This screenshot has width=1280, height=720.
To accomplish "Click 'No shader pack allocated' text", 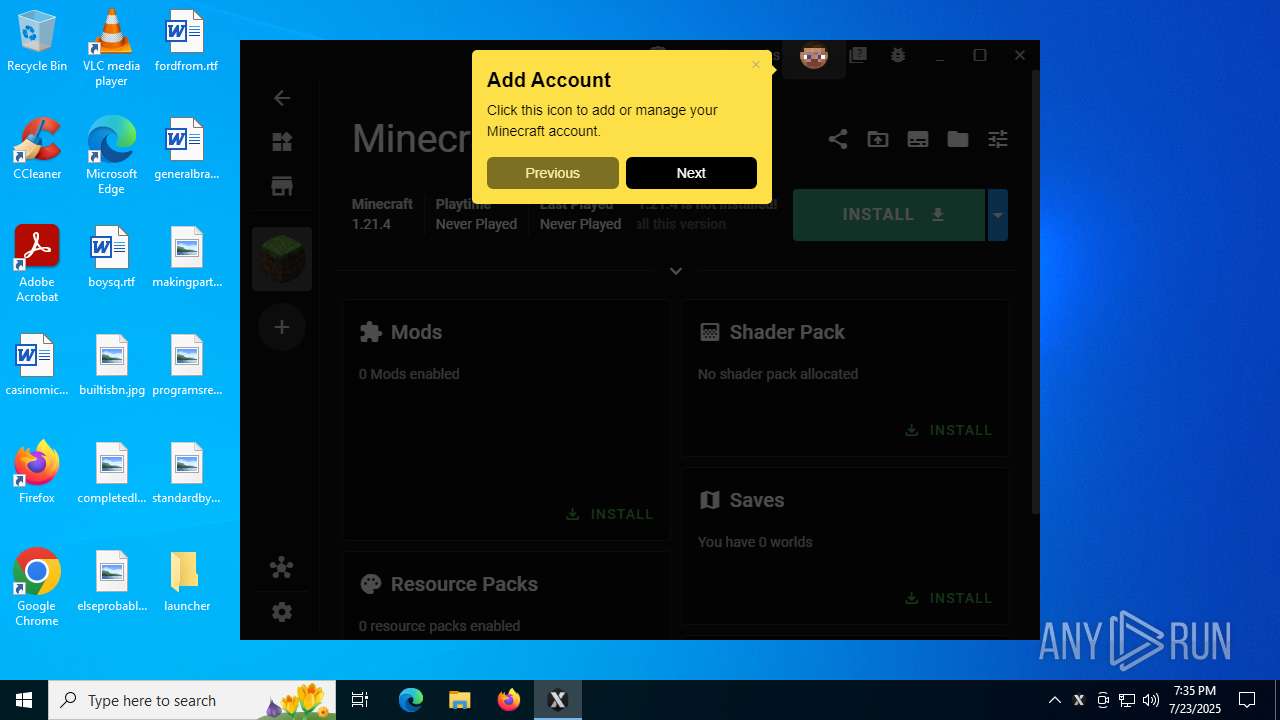I will 778,374.
